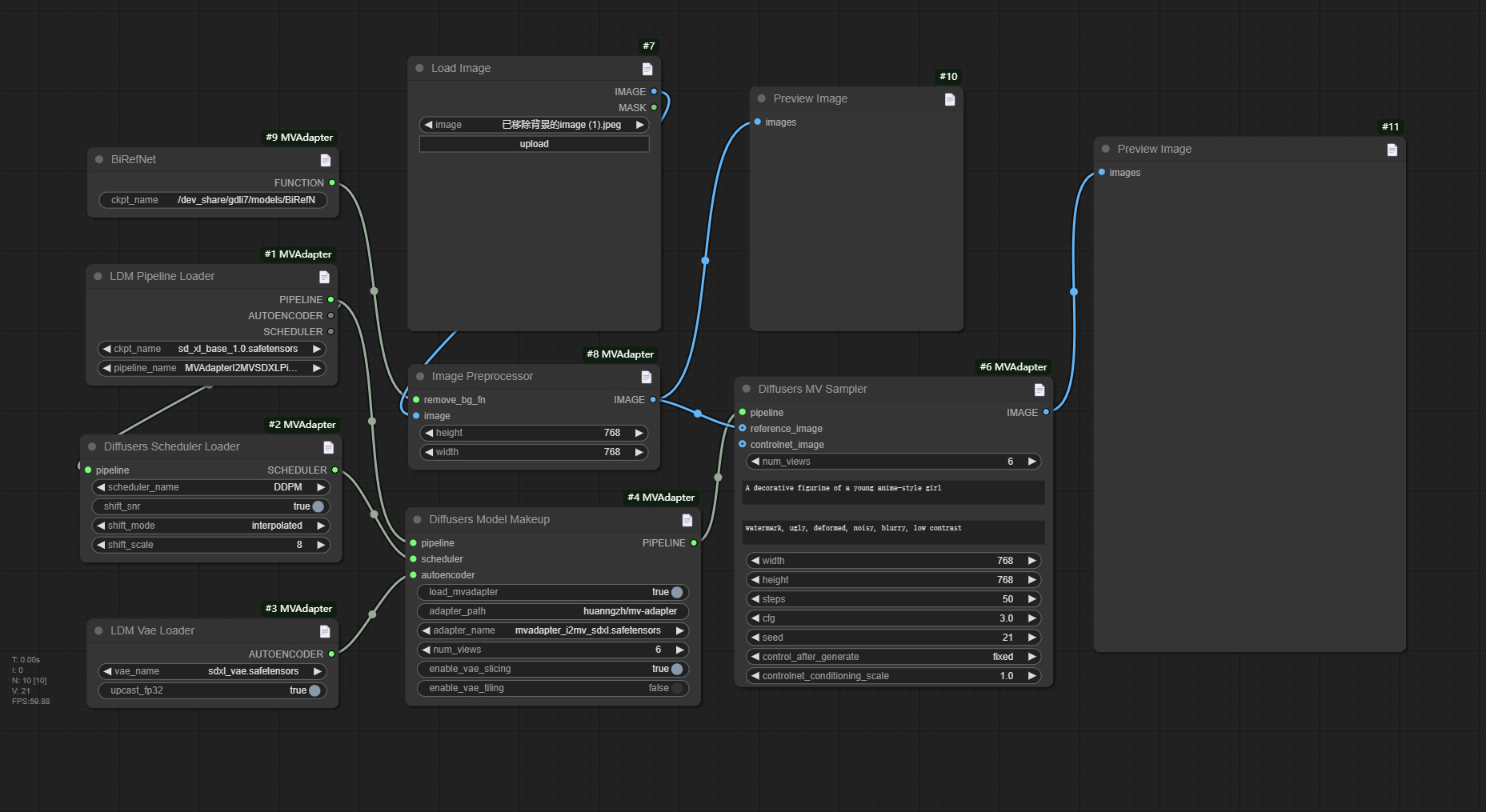The height and width of the screenshot is (812, 1486).
Task: Click the note icon on Load Image node
Action: tap(647, 69)
